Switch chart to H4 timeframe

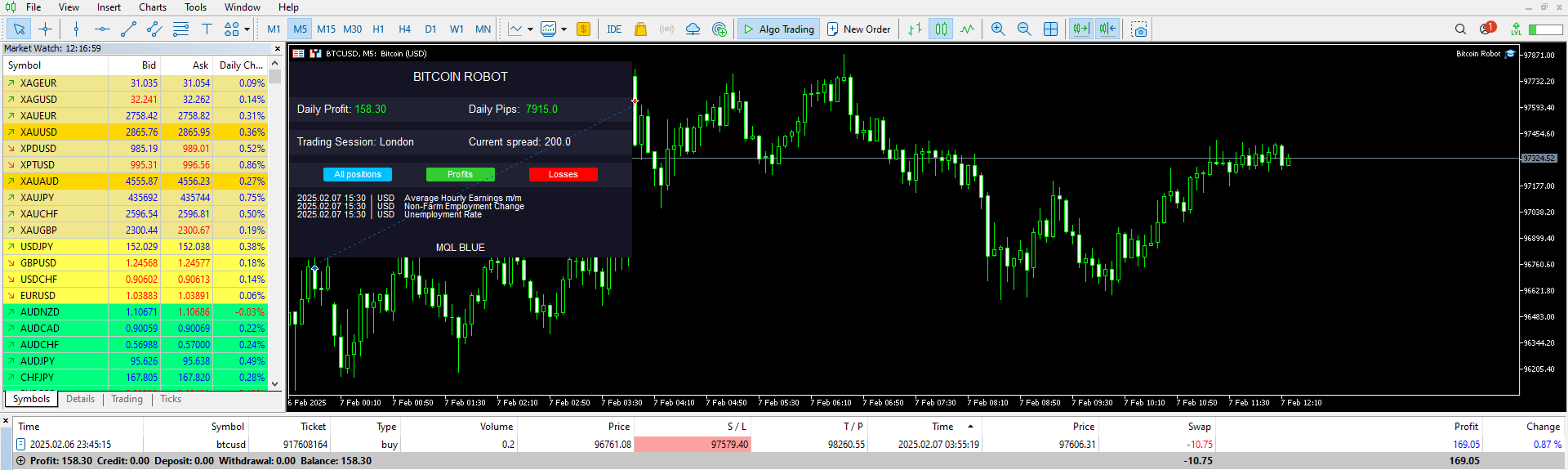405,29
